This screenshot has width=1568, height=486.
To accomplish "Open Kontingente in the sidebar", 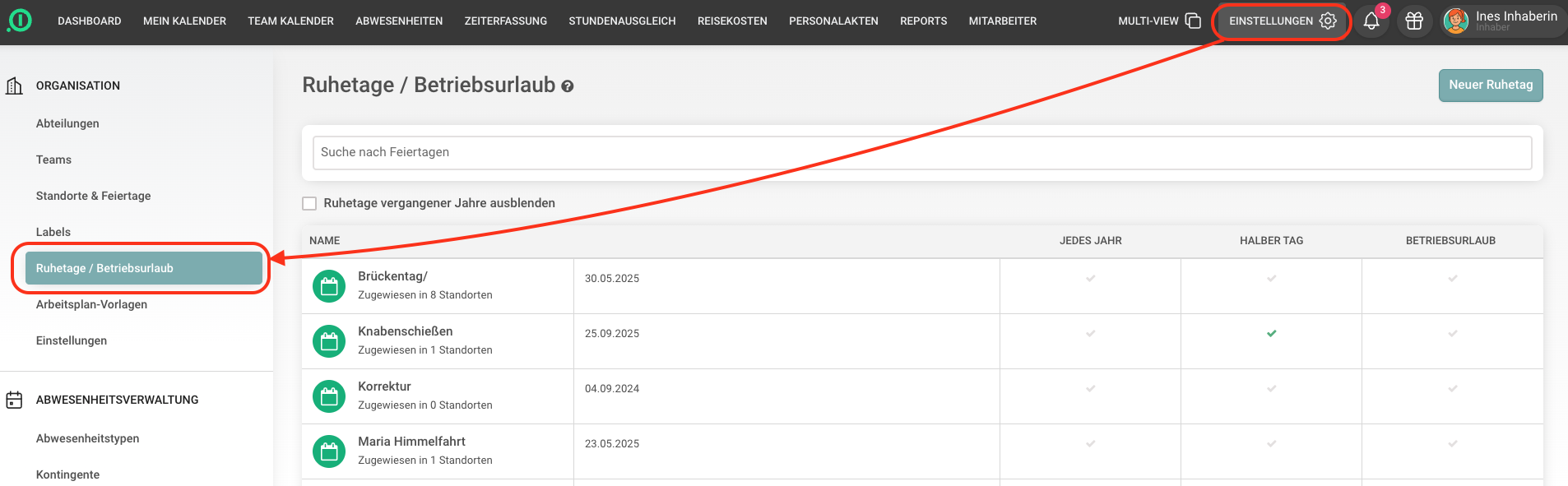I will click(67, 474).
